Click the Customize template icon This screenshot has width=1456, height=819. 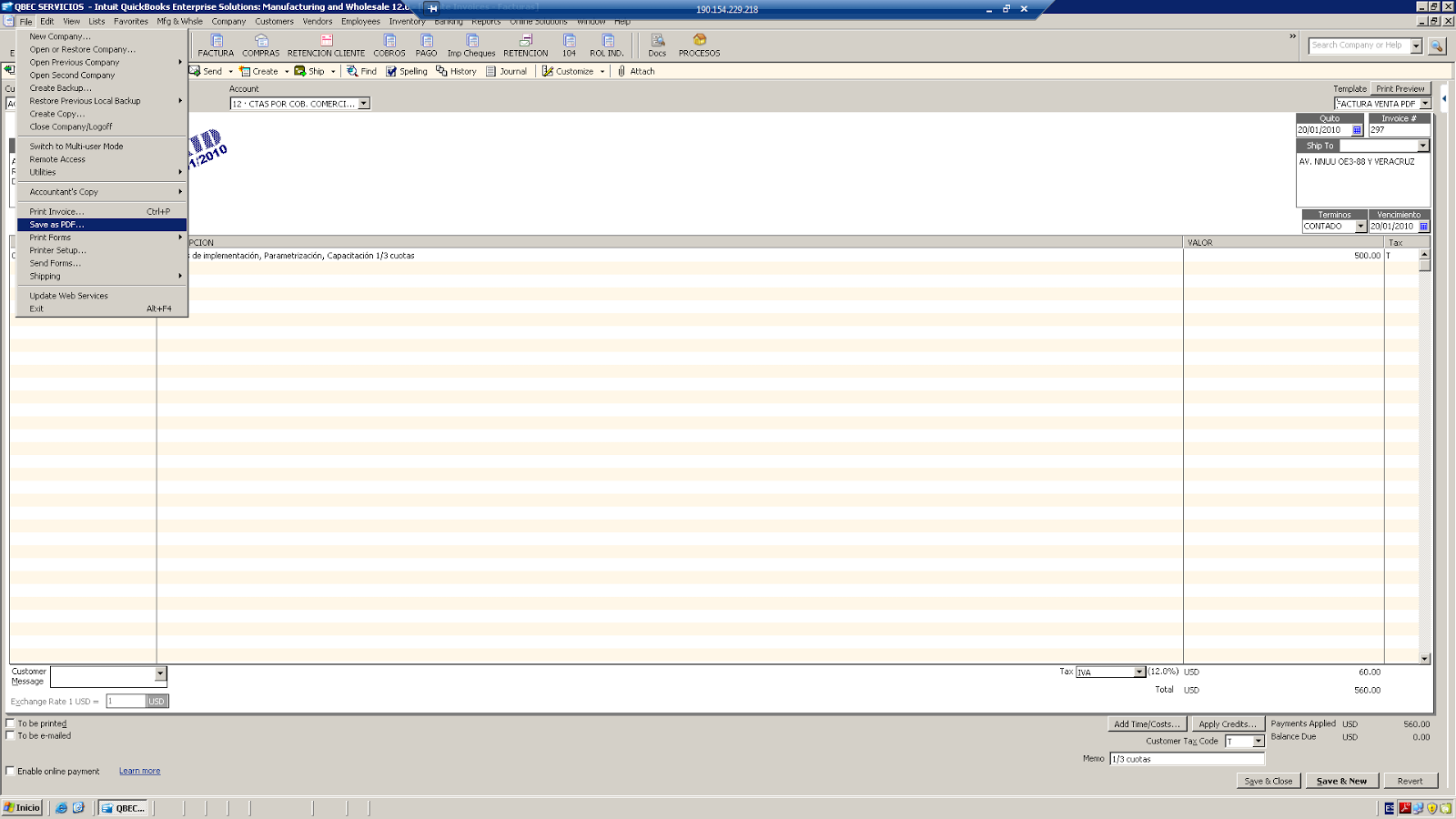568,71
